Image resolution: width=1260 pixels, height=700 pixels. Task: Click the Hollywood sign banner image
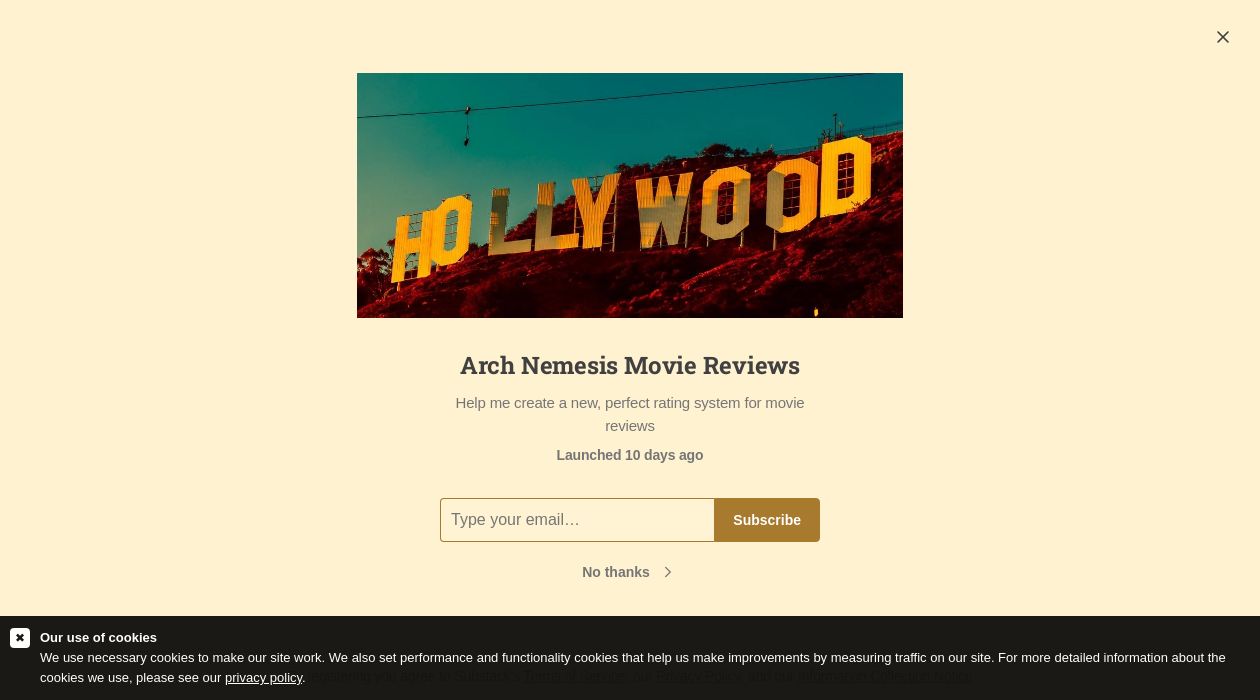pyautogui.click(x=630, y=195)
